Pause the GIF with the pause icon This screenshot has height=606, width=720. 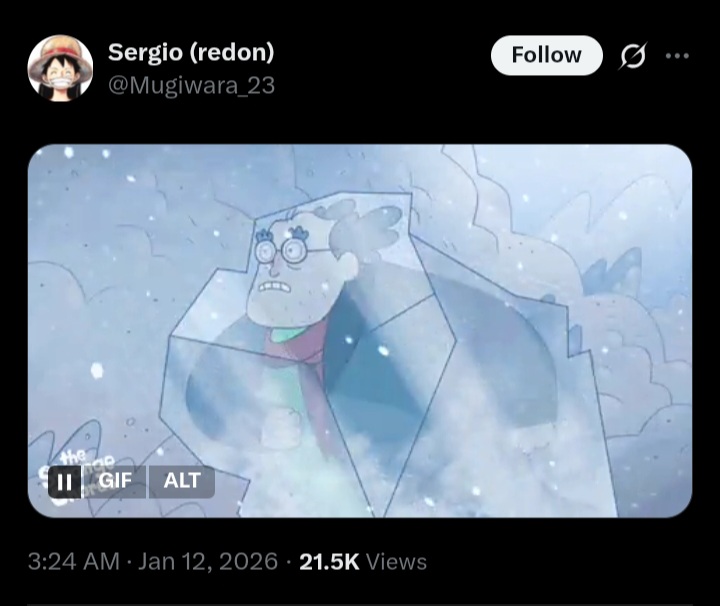tap(65, 482)
